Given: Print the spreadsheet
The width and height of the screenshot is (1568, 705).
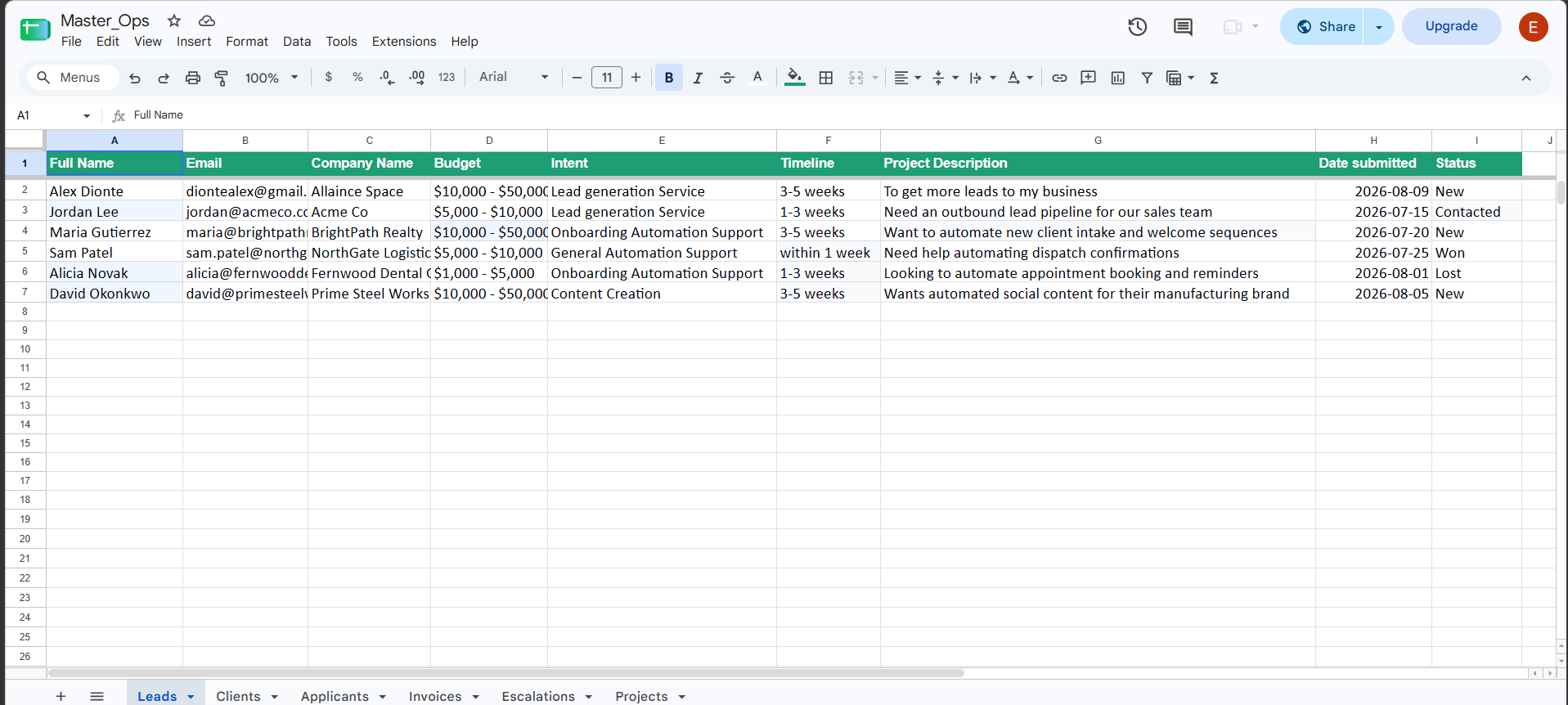Looking at the screenshot, I should [x=193, y=78].
